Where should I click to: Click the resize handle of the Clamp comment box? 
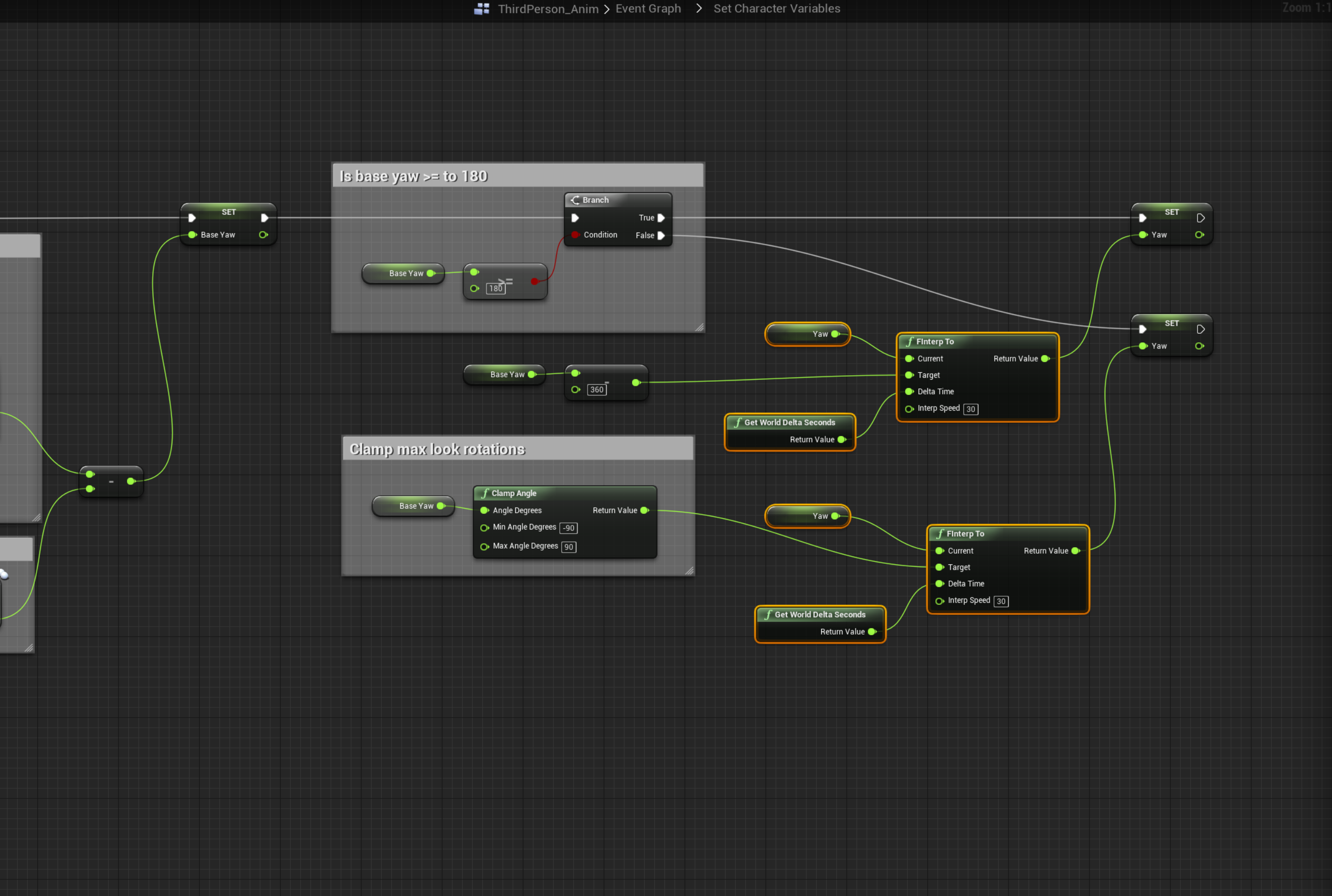pyautogui.click(x=689, y=570)
